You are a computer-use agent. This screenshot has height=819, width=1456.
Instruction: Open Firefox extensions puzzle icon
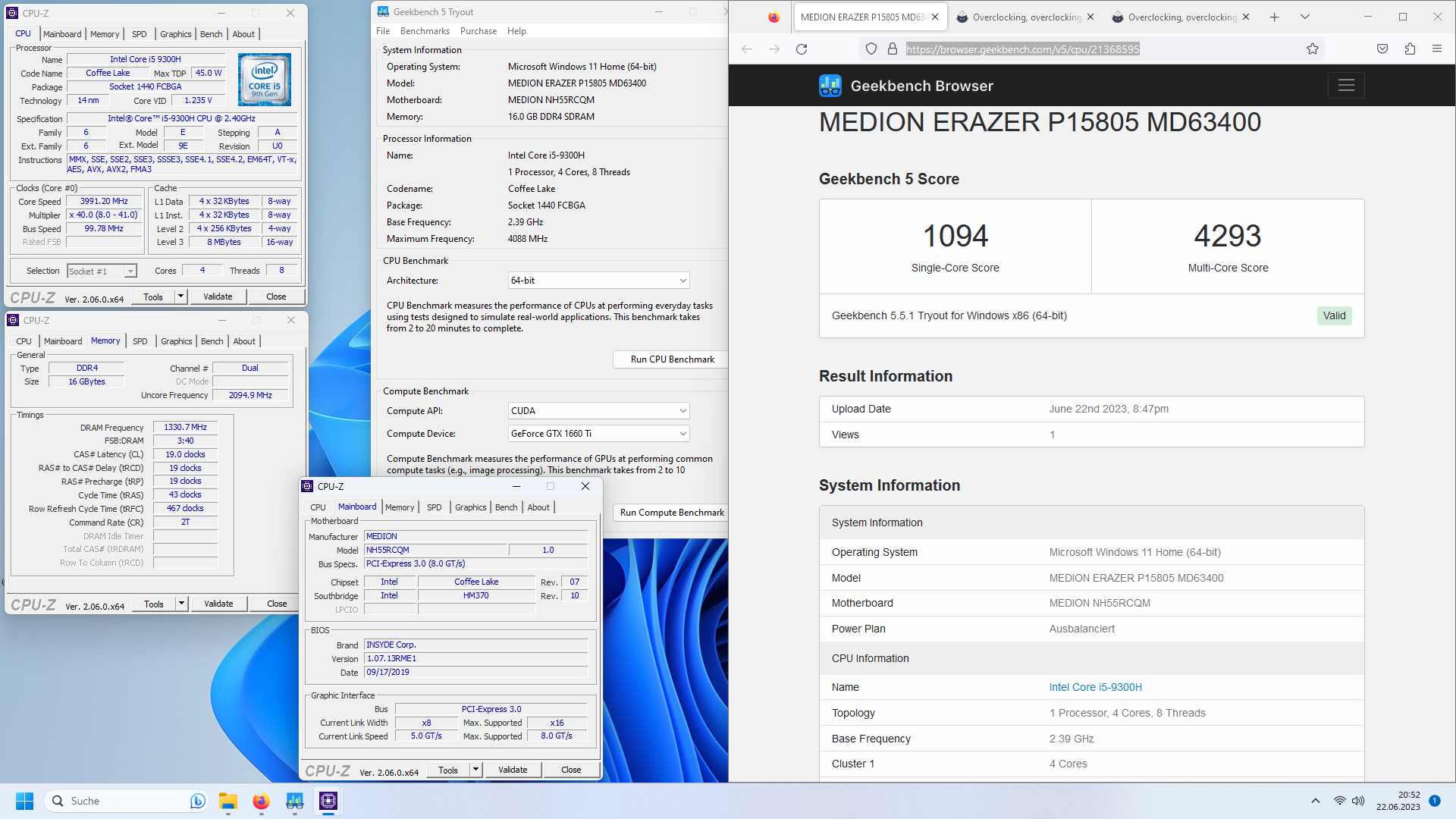(x=1410, y=49)
